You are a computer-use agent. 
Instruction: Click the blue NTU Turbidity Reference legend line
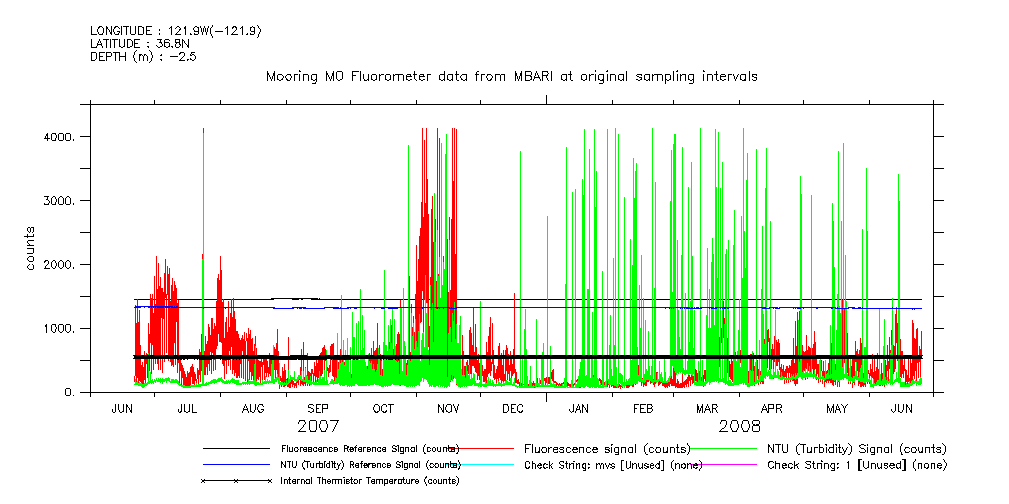(x=237, y=465)
